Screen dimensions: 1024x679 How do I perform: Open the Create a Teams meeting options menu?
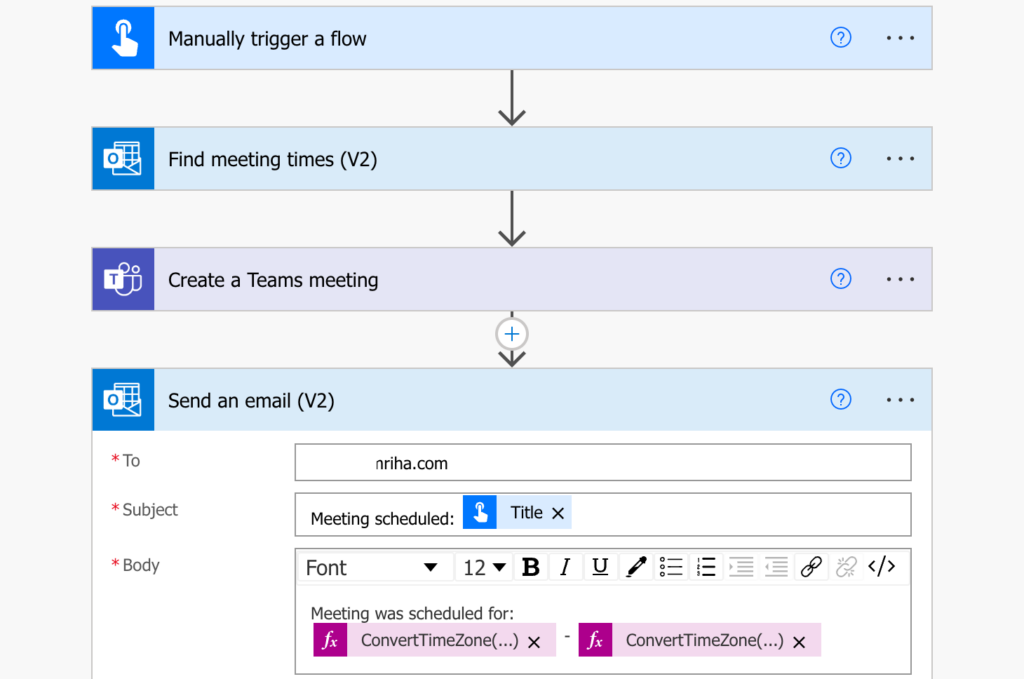(900, 279)
